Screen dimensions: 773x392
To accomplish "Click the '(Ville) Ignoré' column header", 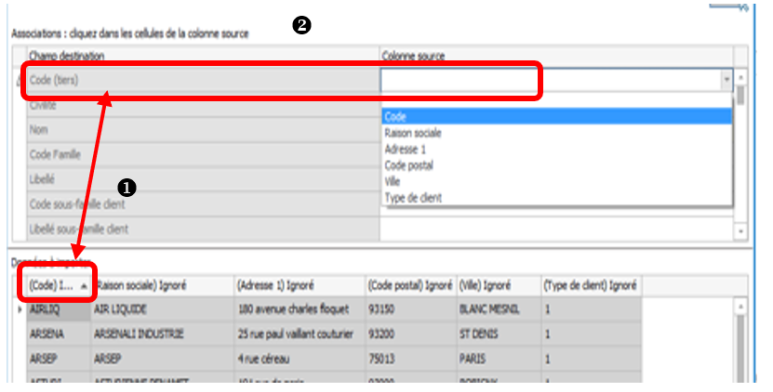I will pos(499,285).
